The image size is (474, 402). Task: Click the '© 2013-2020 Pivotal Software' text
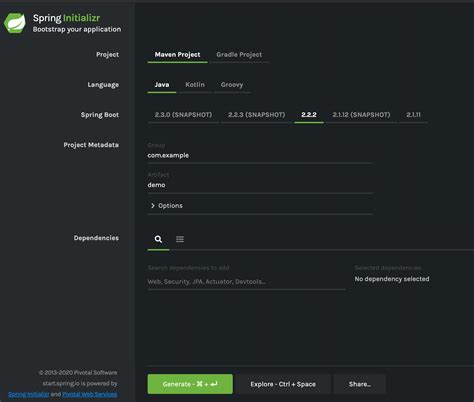(x=78, y=373)
